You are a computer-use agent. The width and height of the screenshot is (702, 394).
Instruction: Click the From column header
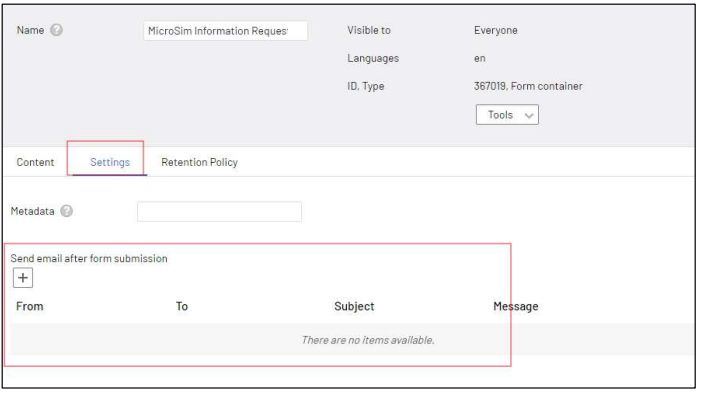[30, 306]
